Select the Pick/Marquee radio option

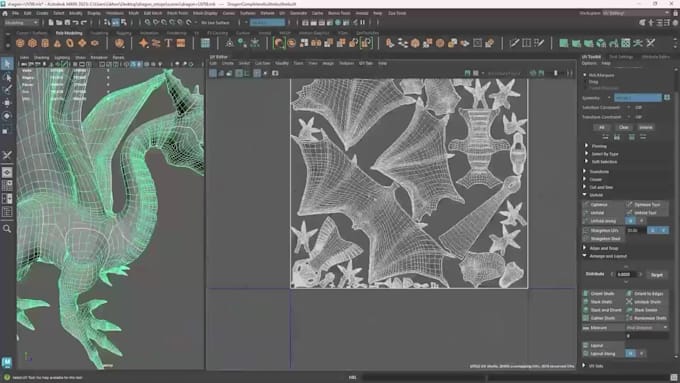tap(586, 75)
